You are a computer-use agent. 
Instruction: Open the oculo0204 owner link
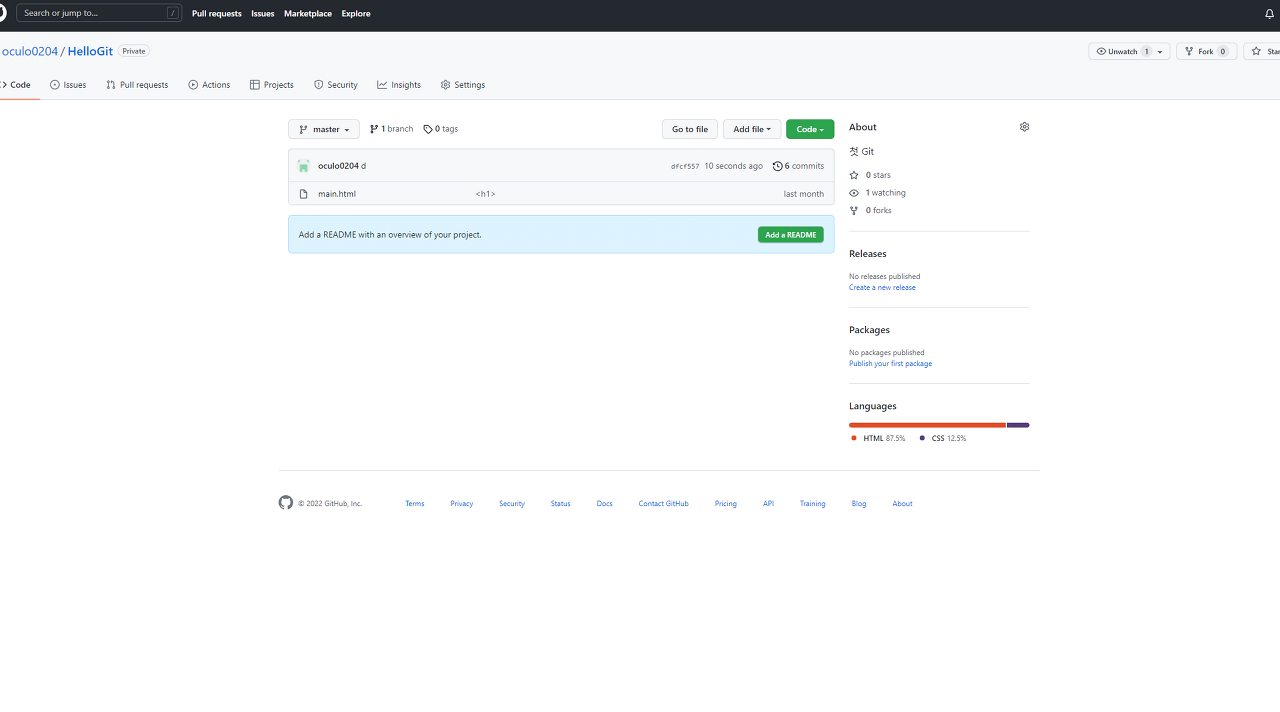[30, 51]
